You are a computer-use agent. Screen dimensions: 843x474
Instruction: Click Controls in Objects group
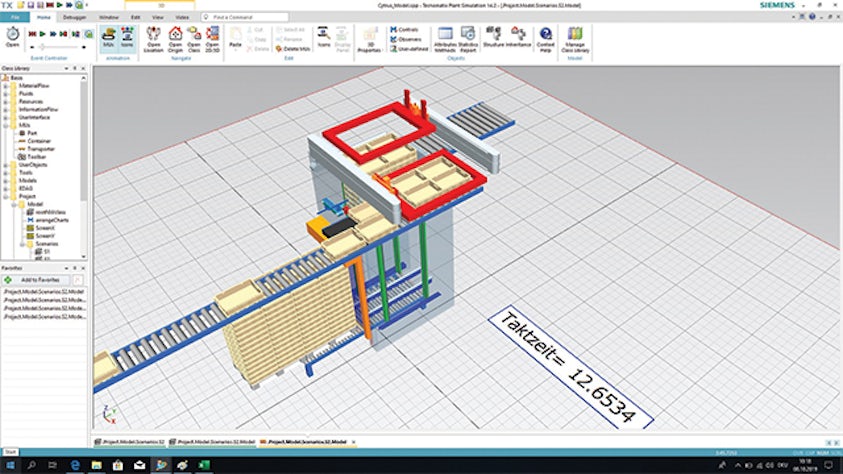coord(404,30)
